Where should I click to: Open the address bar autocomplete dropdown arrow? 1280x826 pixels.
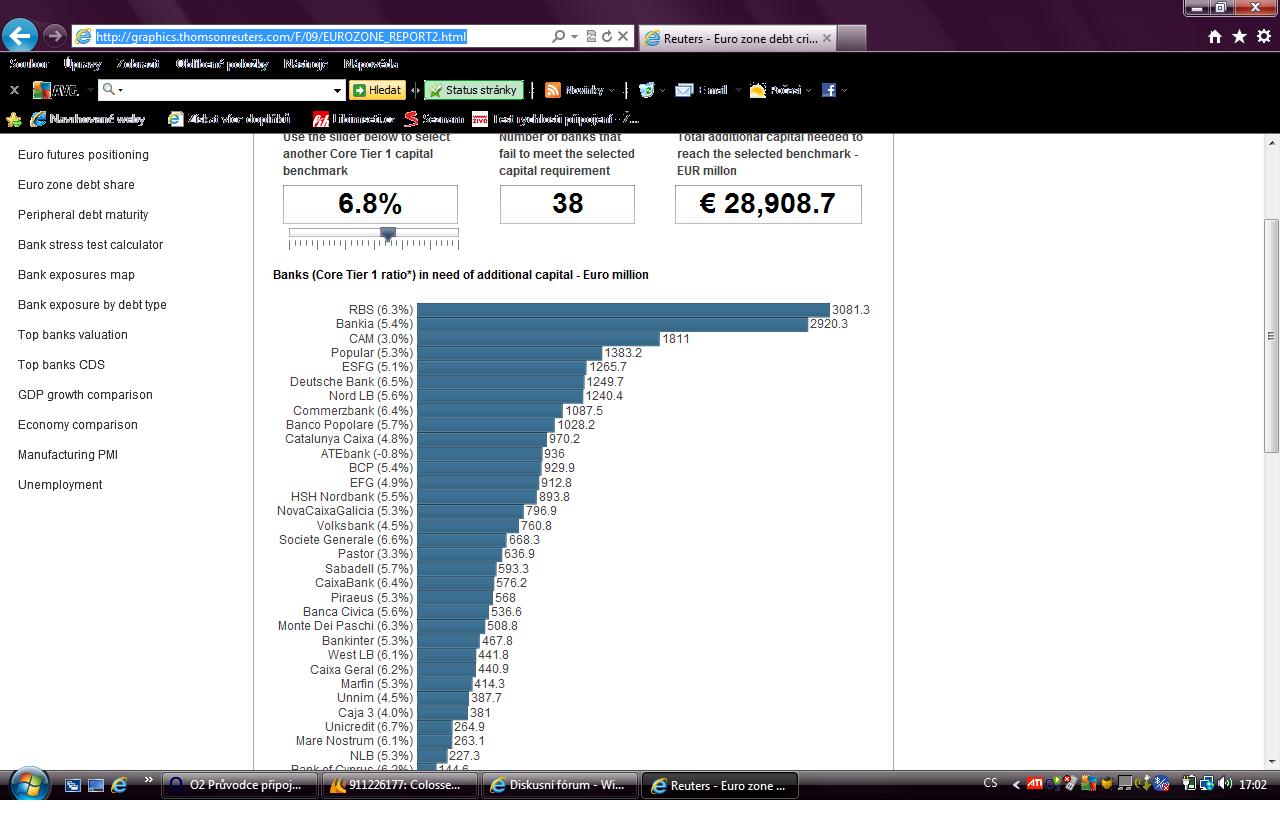(574, 36)
